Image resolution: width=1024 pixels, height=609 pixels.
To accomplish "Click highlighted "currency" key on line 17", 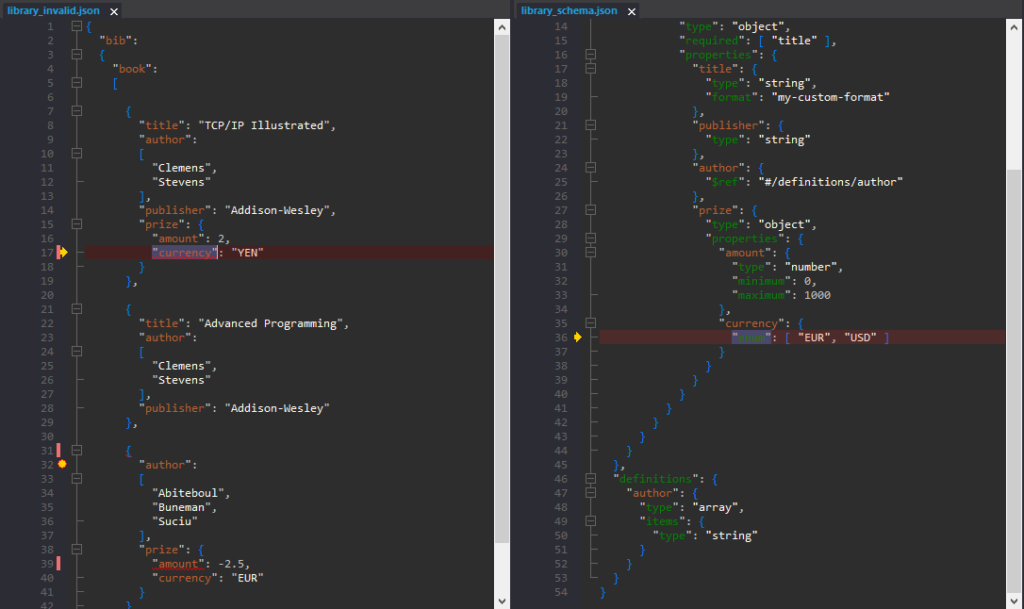I will point(185,253).
